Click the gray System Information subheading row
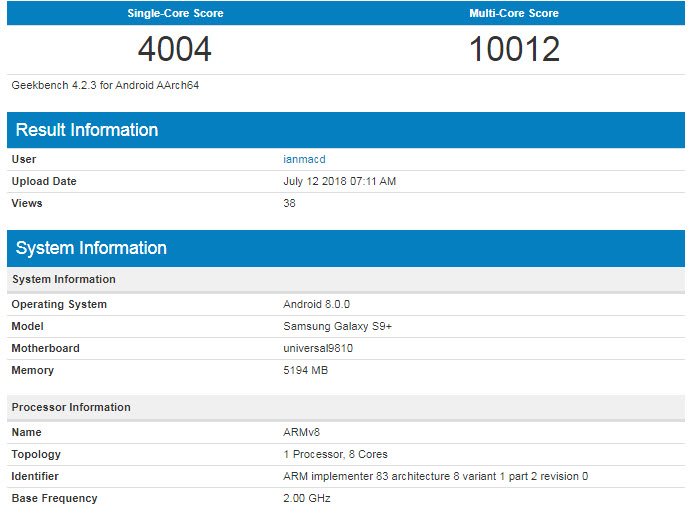This screenshot has width=695, height=518. pos(346,279)
